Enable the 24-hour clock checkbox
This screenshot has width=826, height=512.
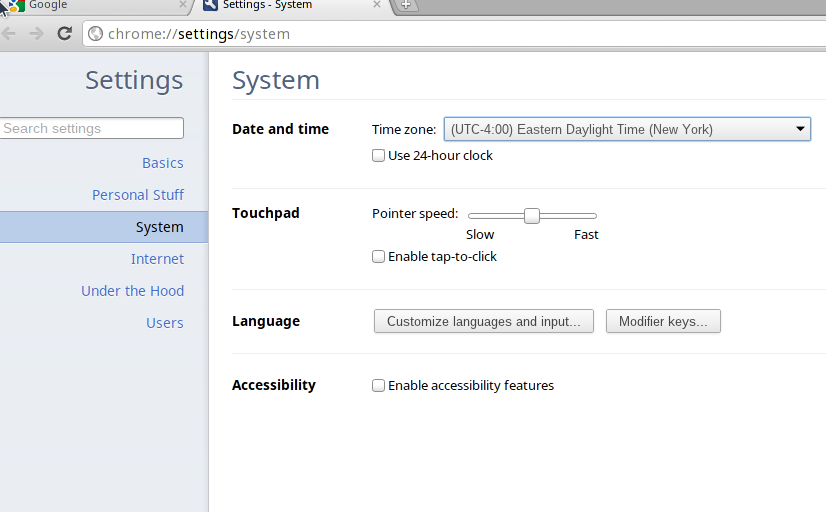(x=378, y=156)
